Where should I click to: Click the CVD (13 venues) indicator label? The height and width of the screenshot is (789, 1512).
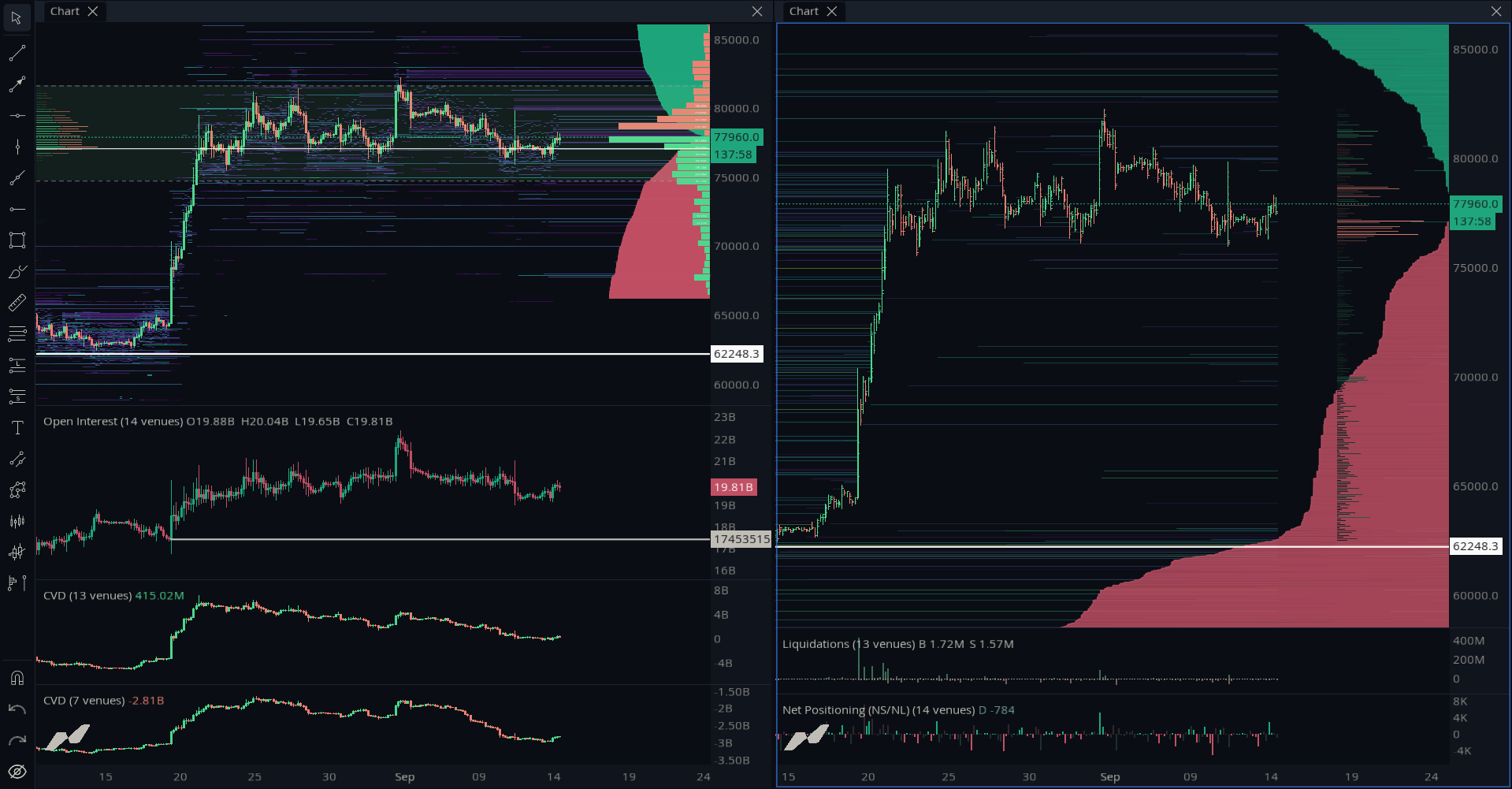coord(87,596)
